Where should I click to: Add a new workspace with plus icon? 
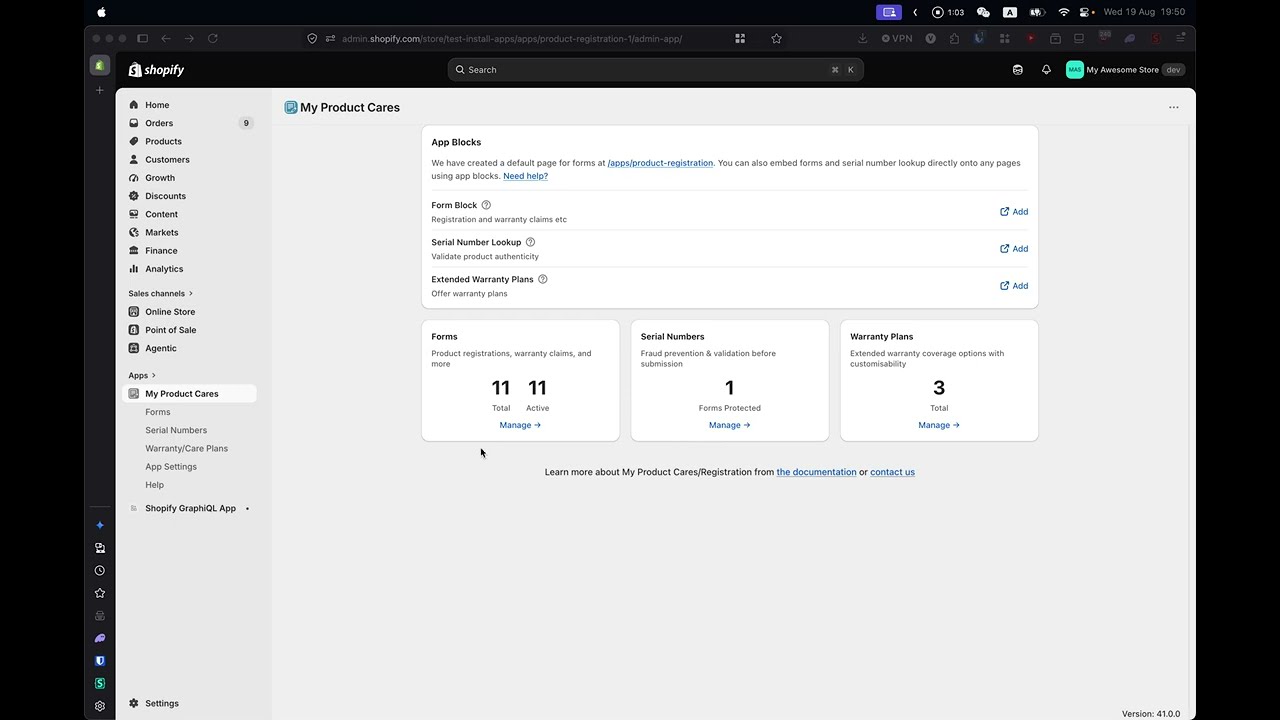tap(99, 90)
